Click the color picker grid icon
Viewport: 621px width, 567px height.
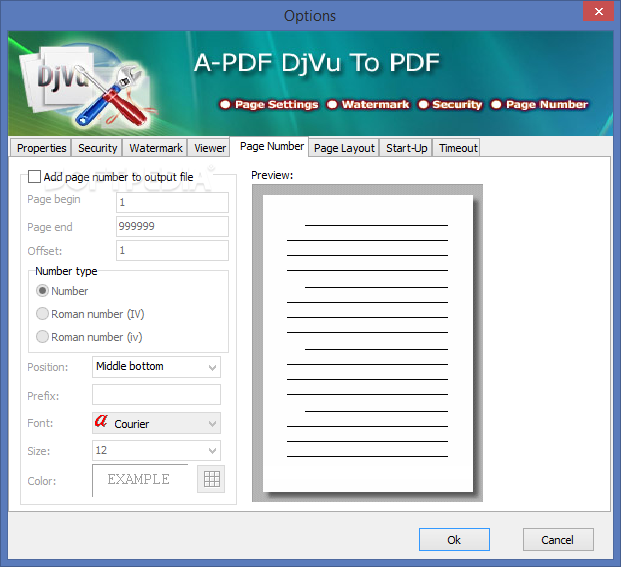click(211, 479)
